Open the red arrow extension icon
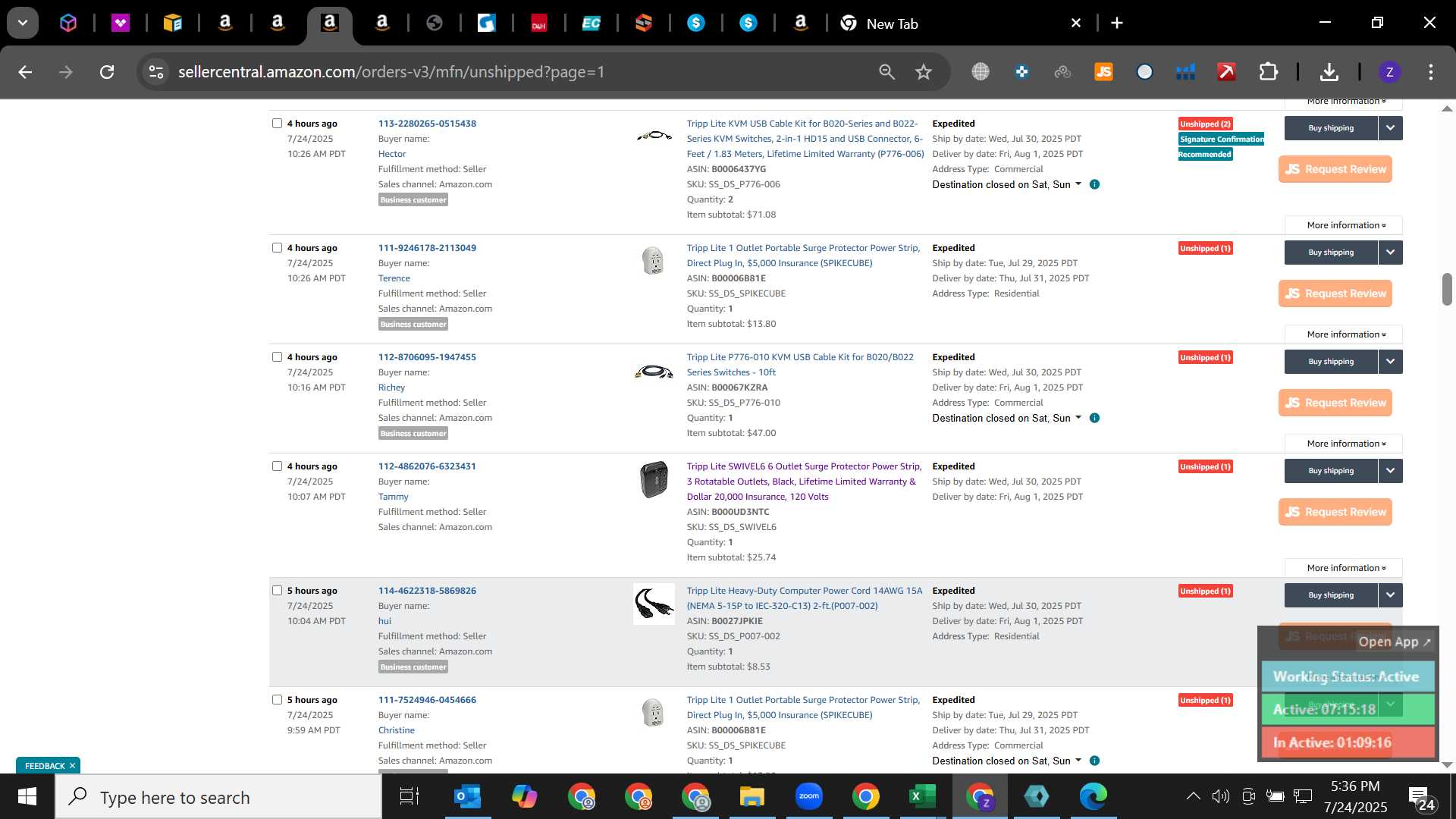The height and width of the screenshot is (819, 1456). coord(1226,72)
